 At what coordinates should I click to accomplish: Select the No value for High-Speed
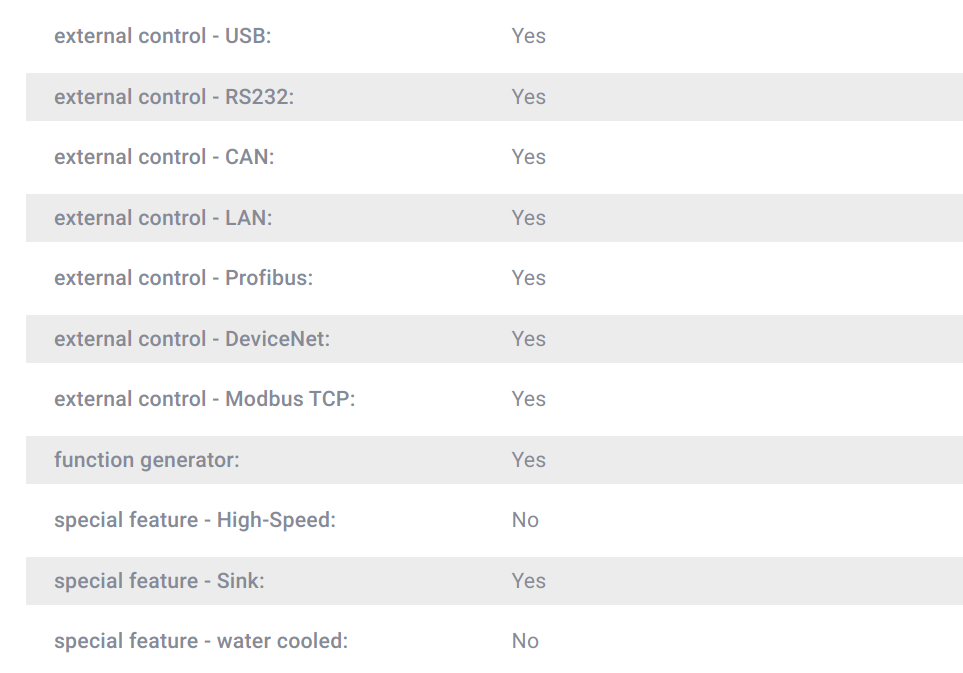click(525, 520)
